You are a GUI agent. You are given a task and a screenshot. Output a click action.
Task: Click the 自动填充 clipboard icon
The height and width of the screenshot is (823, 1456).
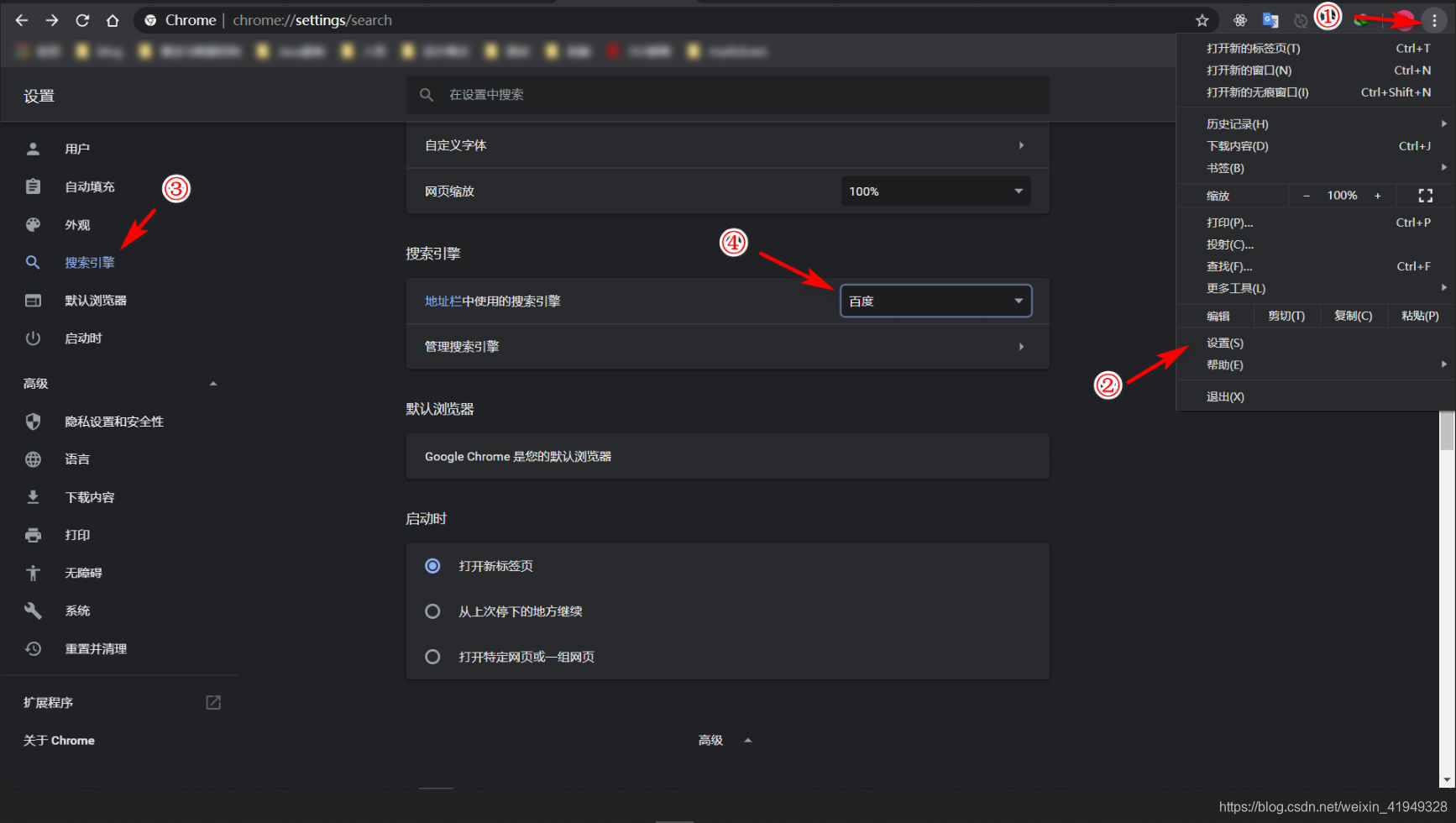(33, 186)
